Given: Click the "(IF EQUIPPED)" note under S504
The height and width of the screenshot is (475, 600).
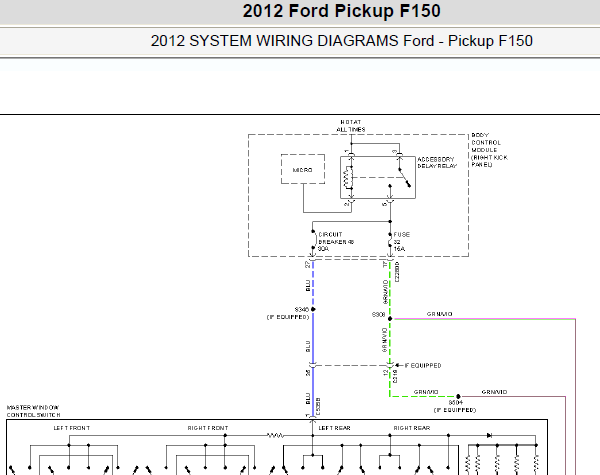Looking at the screenshot, I should point(455,410).
